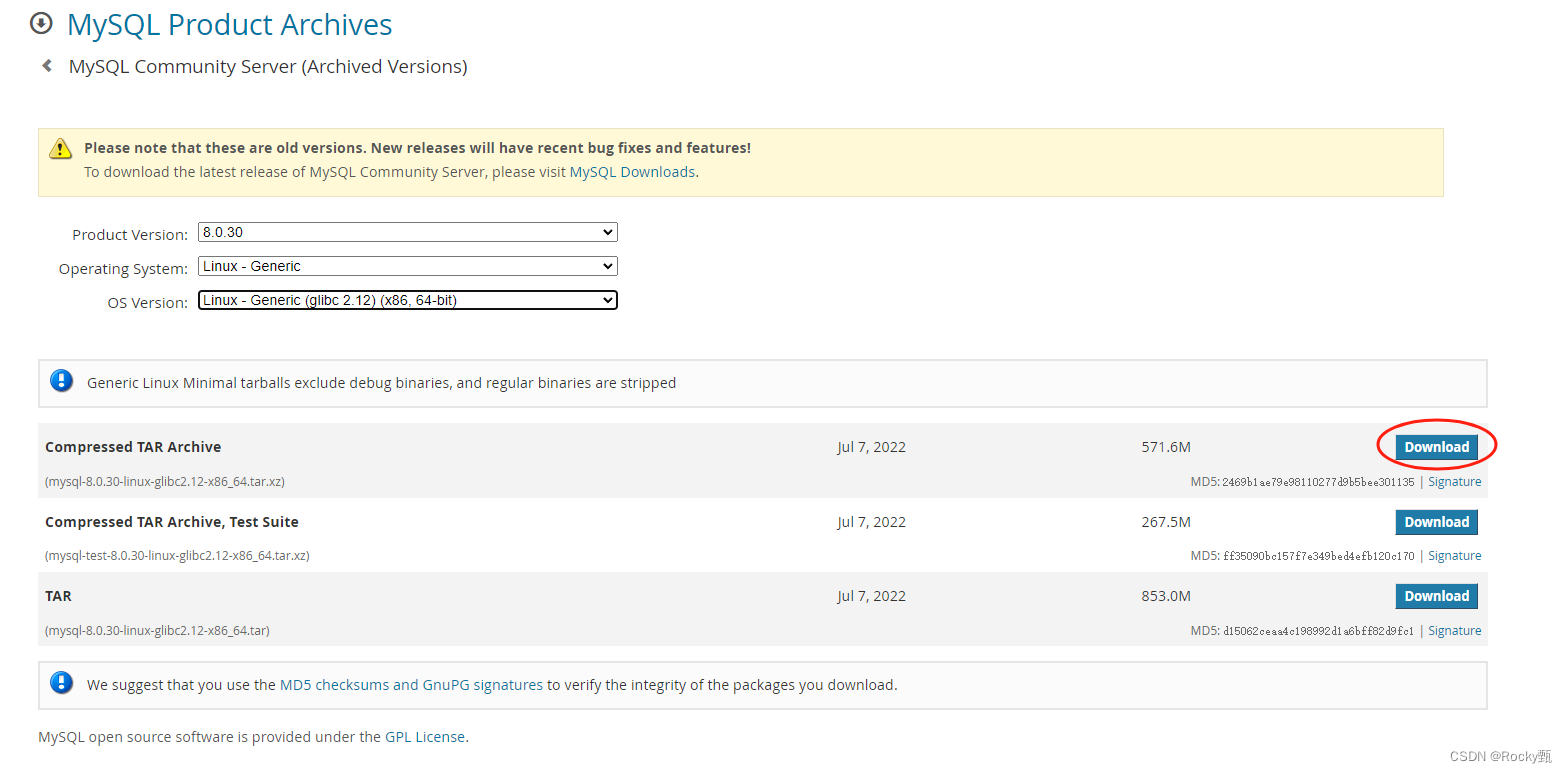Open the MySQL Downloads link

coord(632,172)
